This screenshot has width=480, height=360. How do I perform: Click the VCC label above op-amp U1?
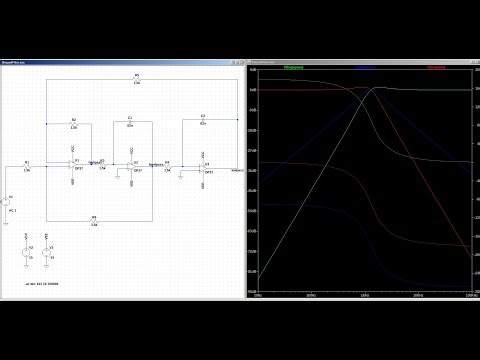73,149
